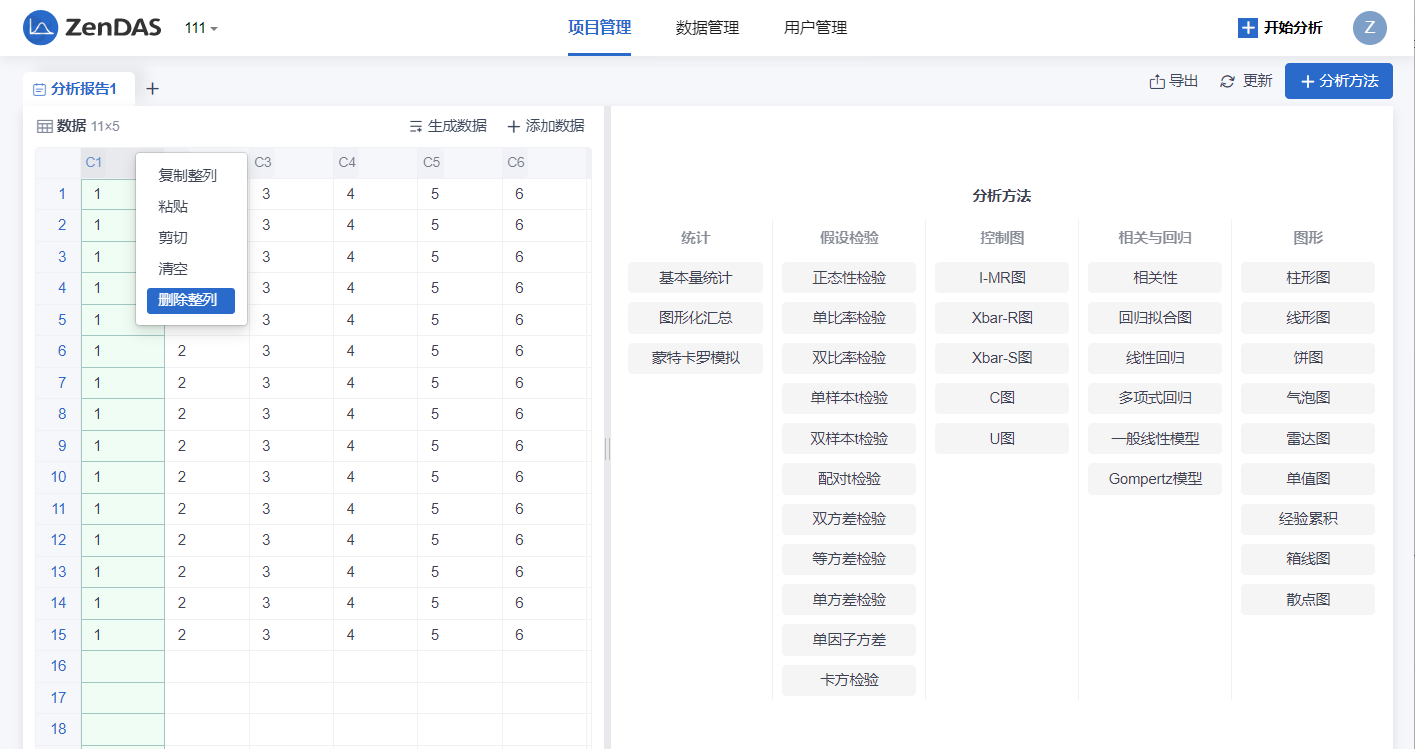Click the start analysis (开始分析) button

(1280, 28)
